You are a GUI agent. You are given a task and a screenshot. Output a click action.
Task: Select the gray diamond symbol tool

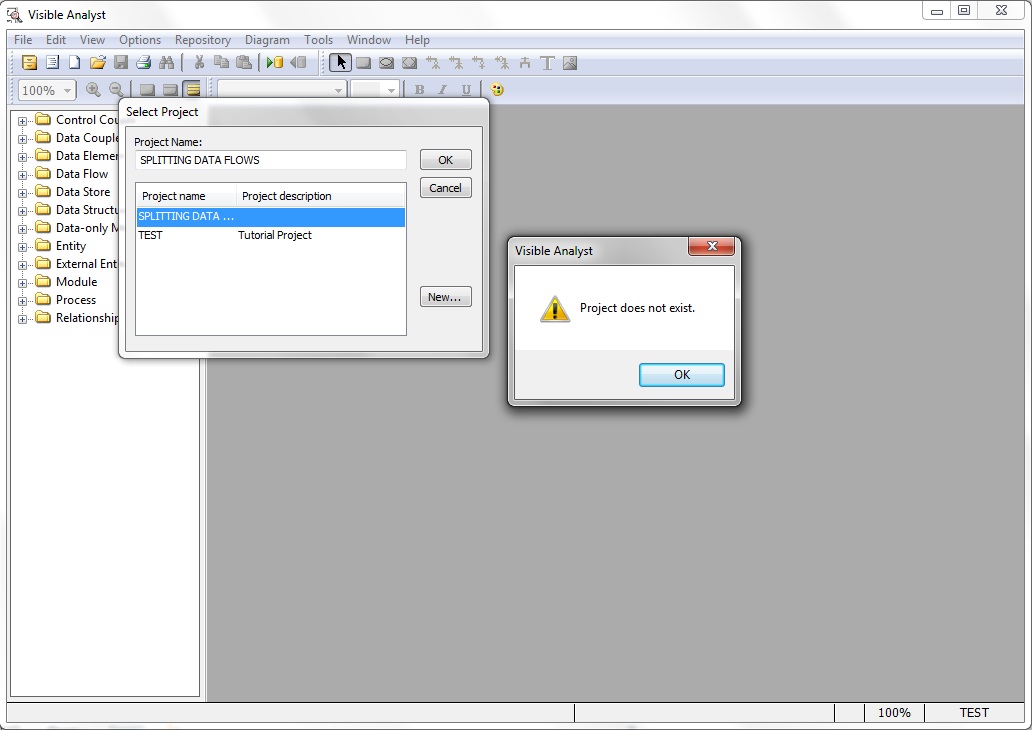[409, 63]
